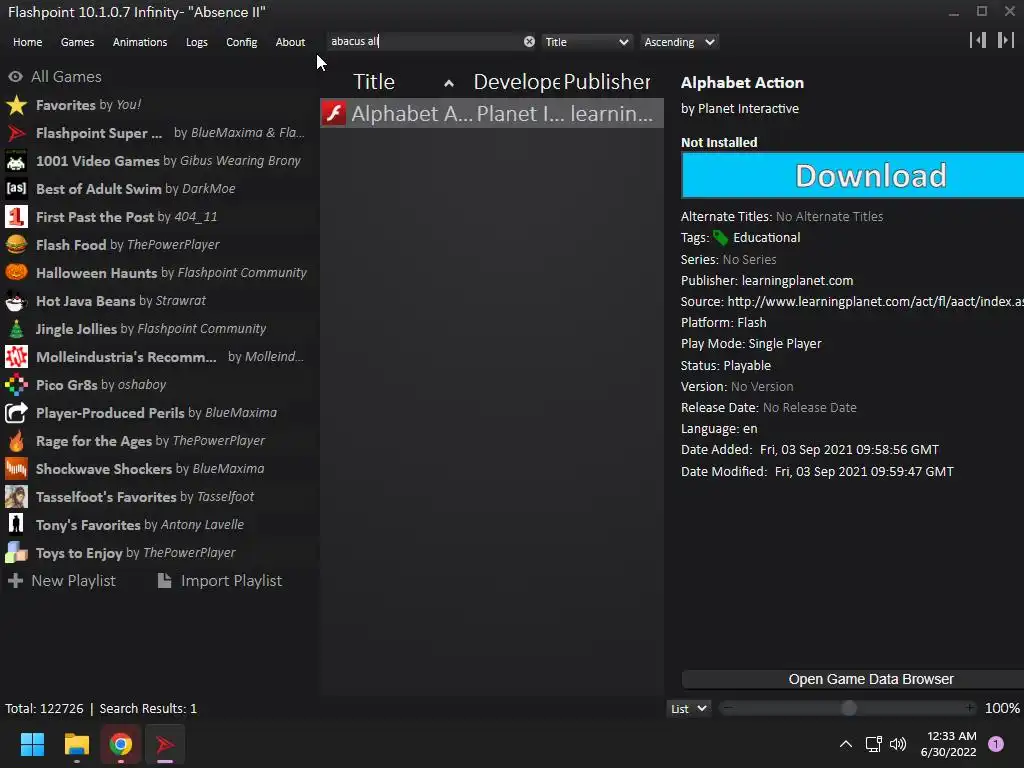Click the plus end of zoom slider
The image size is (1024, 768).
[x=970, y=708]
